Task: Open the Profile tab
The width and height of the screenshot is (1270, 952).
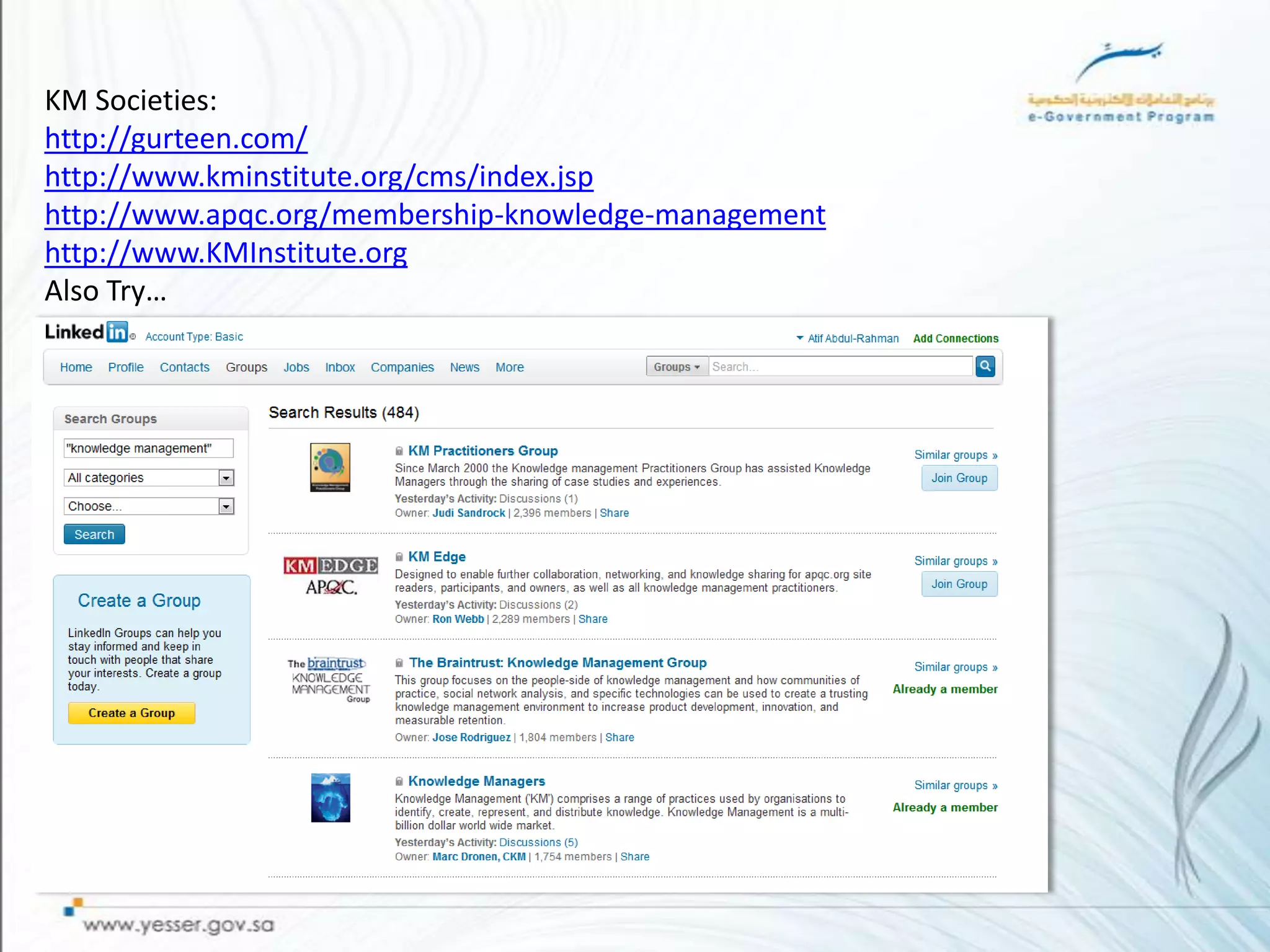Action: pos(126,368)
